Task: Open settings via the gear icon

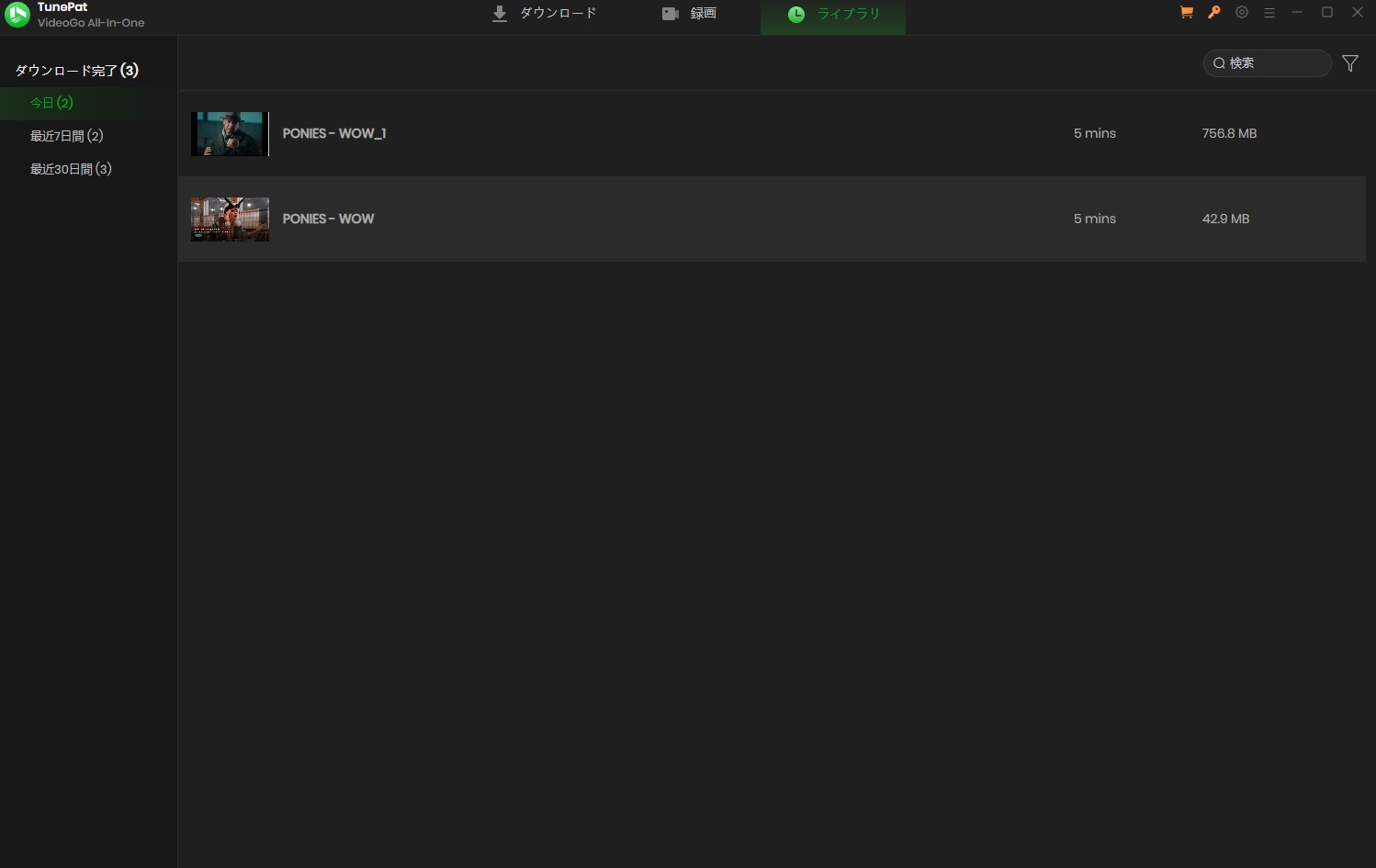Action: tap(1242, 12)
